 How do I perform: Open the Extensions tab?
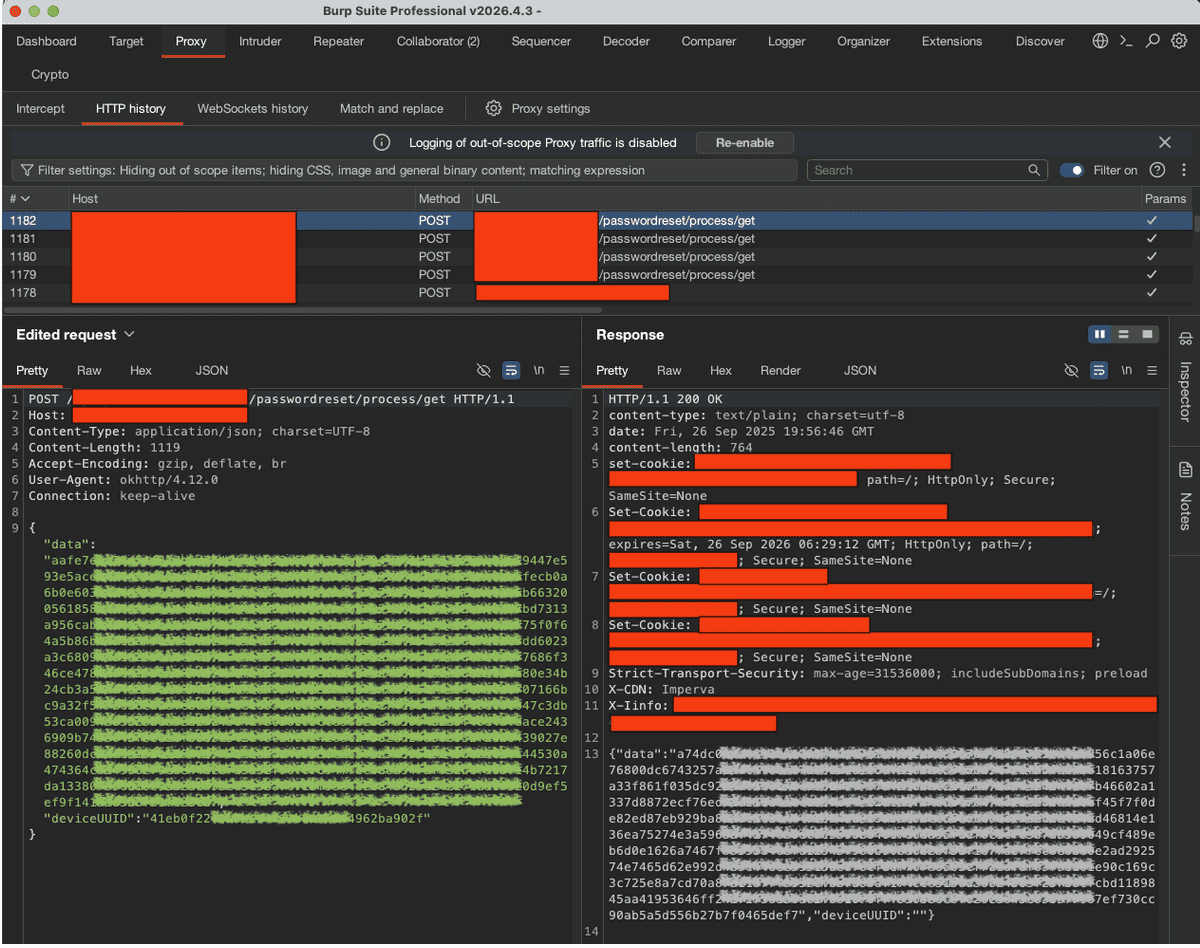click(951, 41)
